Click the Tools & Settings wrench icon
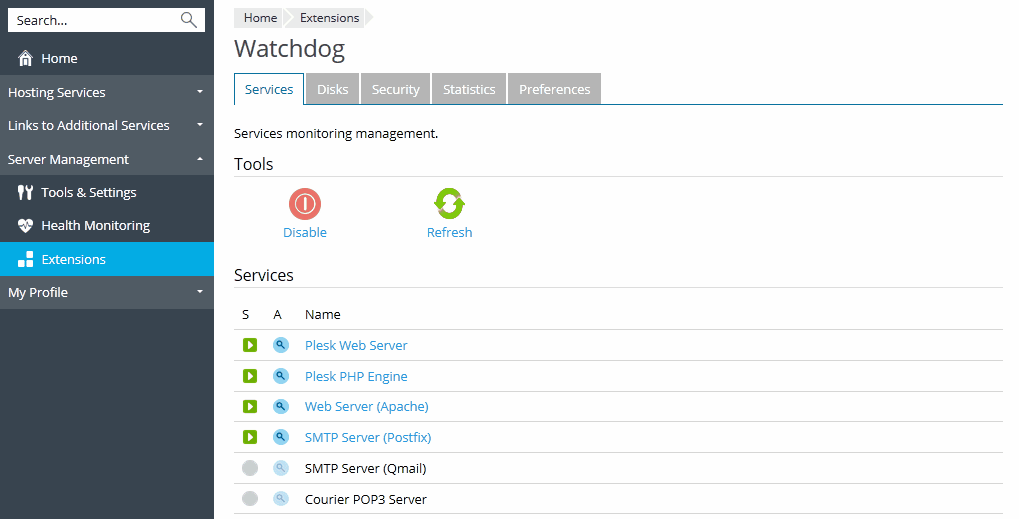The image size is (1019, 519). [x=26, y=193]
